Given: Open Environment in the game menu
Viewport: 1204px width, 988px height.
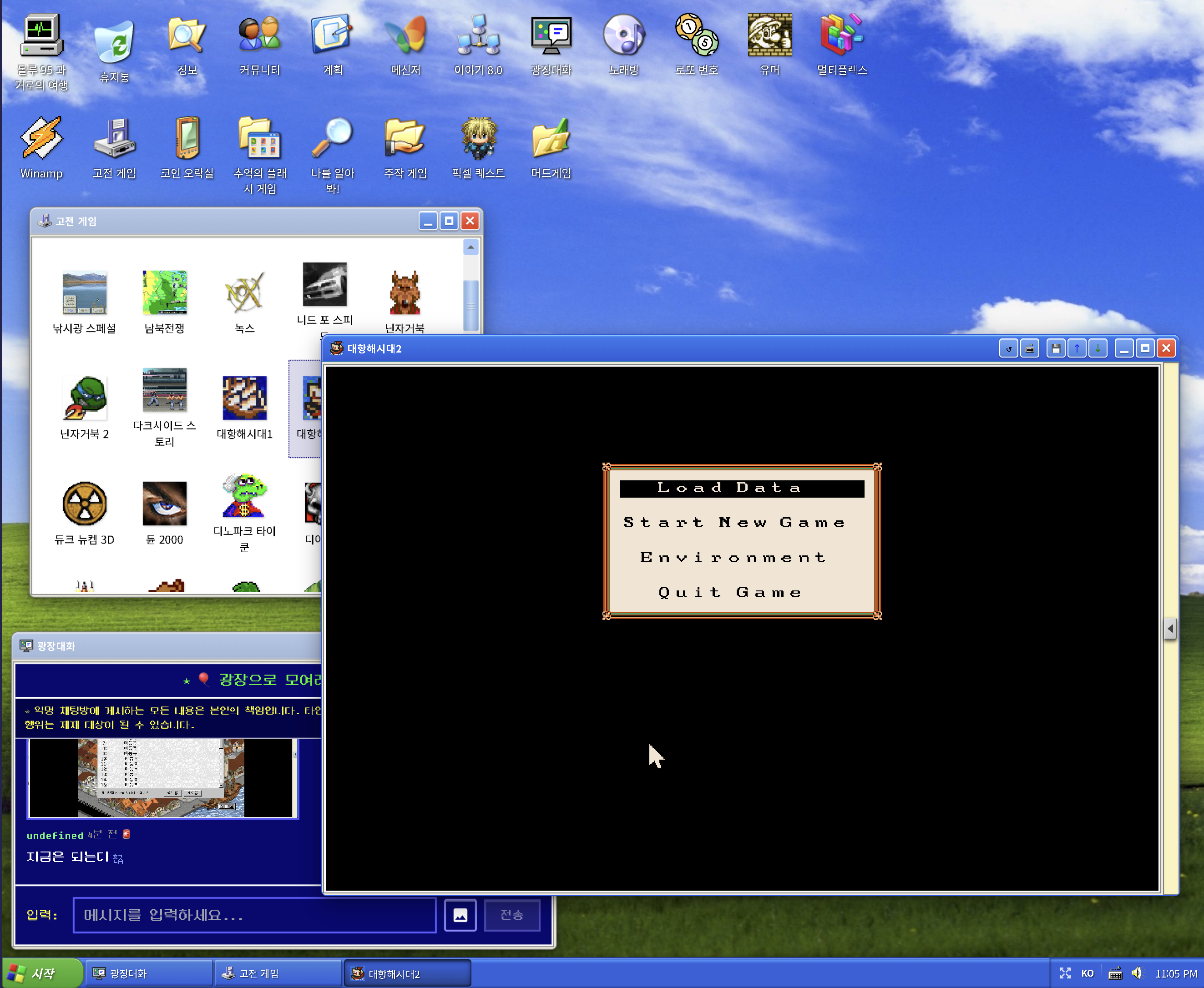Looking at the screenshot, I should tap(733, 558).
